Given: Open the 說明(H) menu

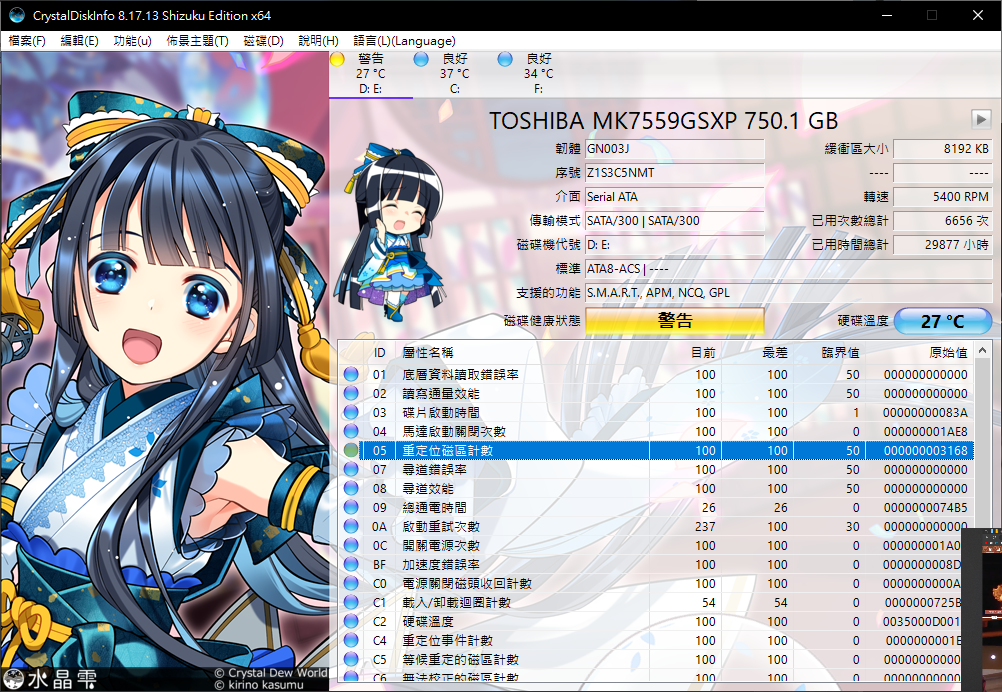Looking at the screenshot, I should [x=318, y=41].
